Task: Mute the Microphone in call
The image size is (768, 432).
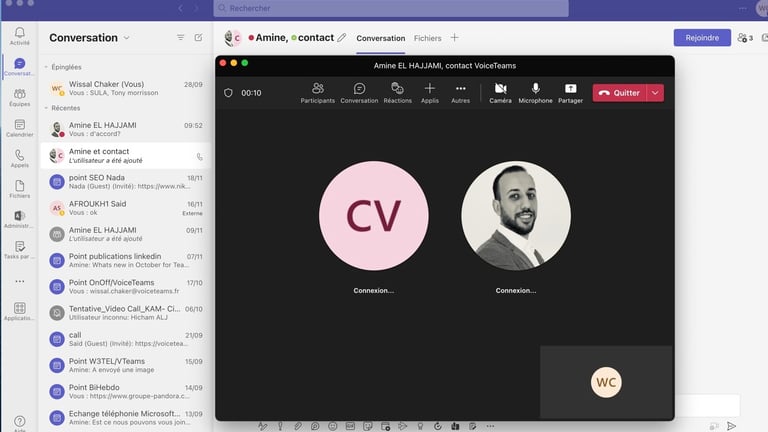Action: pyautogui.click(x=535, y=93)
